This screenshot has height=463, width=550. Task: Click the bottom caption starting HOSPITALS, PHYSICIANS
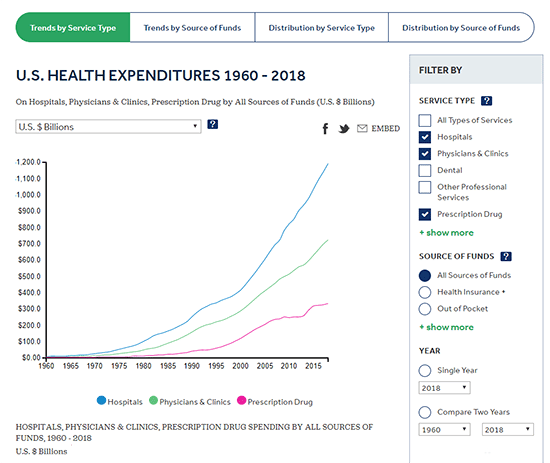194,432
